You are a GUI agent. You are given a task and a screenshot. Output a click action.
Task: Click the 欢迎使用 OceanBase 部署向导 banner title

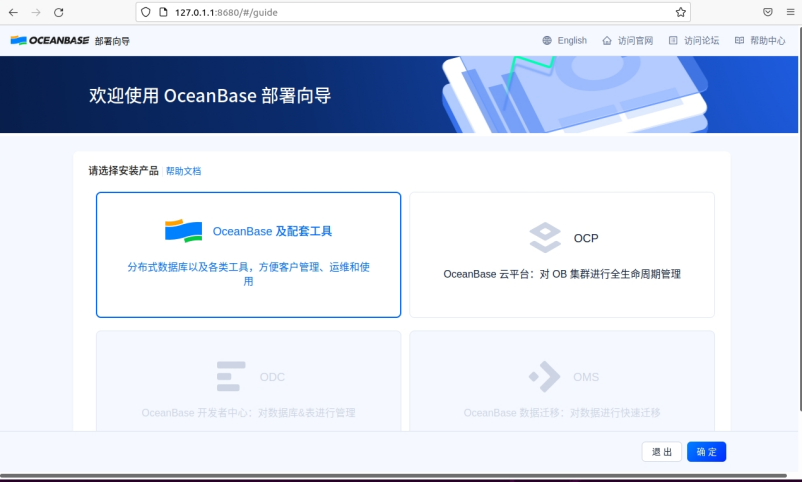coord(210,96)
